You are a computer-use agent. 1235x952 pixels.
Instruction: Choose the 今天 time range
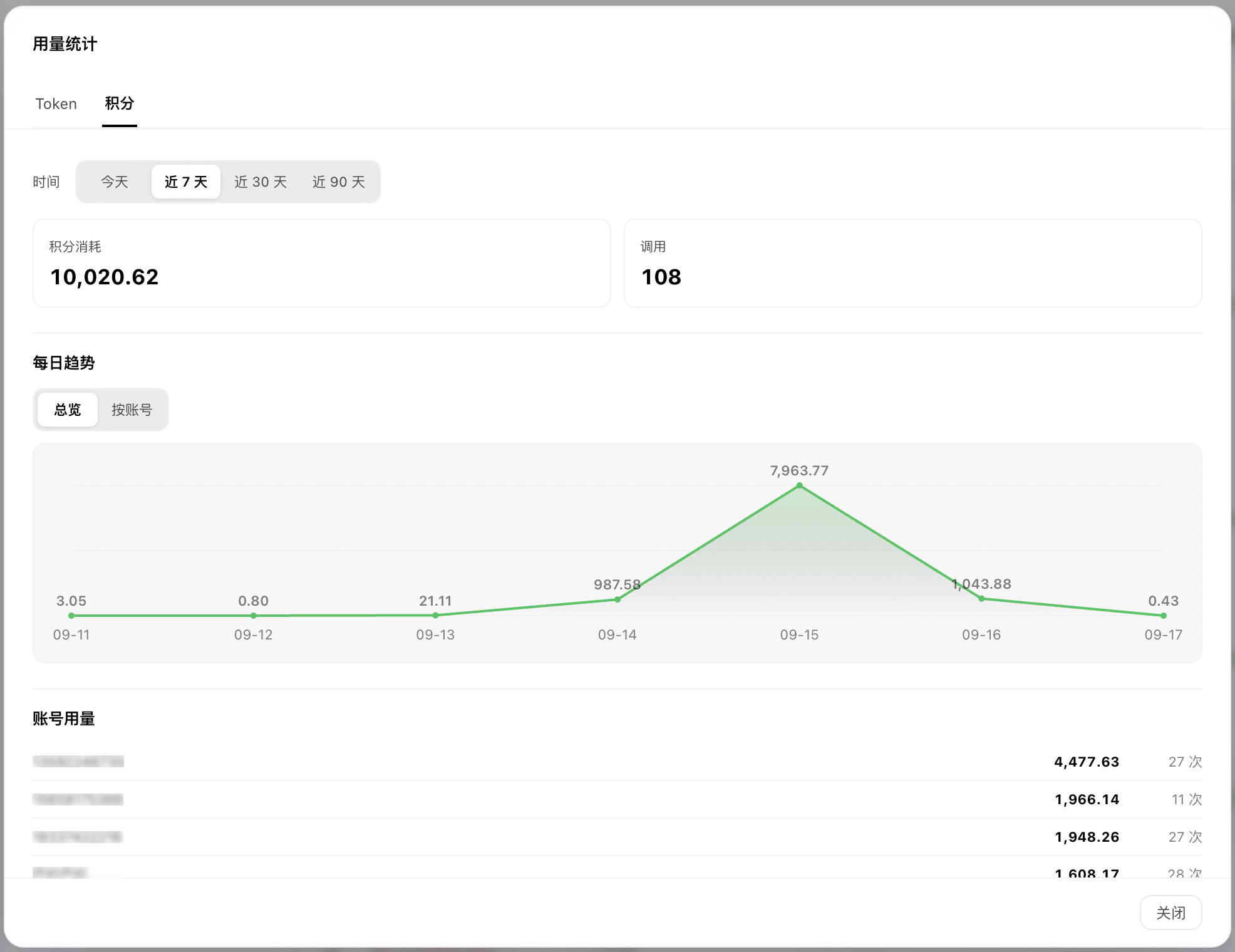(x=115, y=182)
